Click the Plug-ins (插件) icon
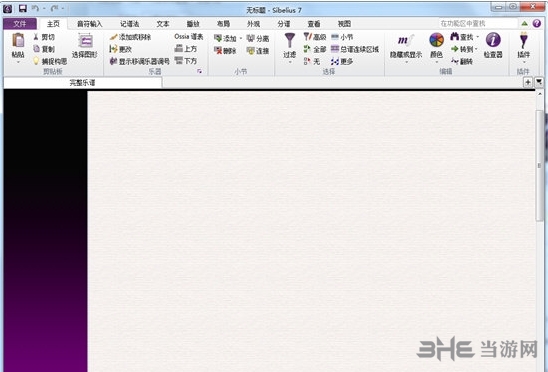548x372 pixels. (x=524, y=40)
